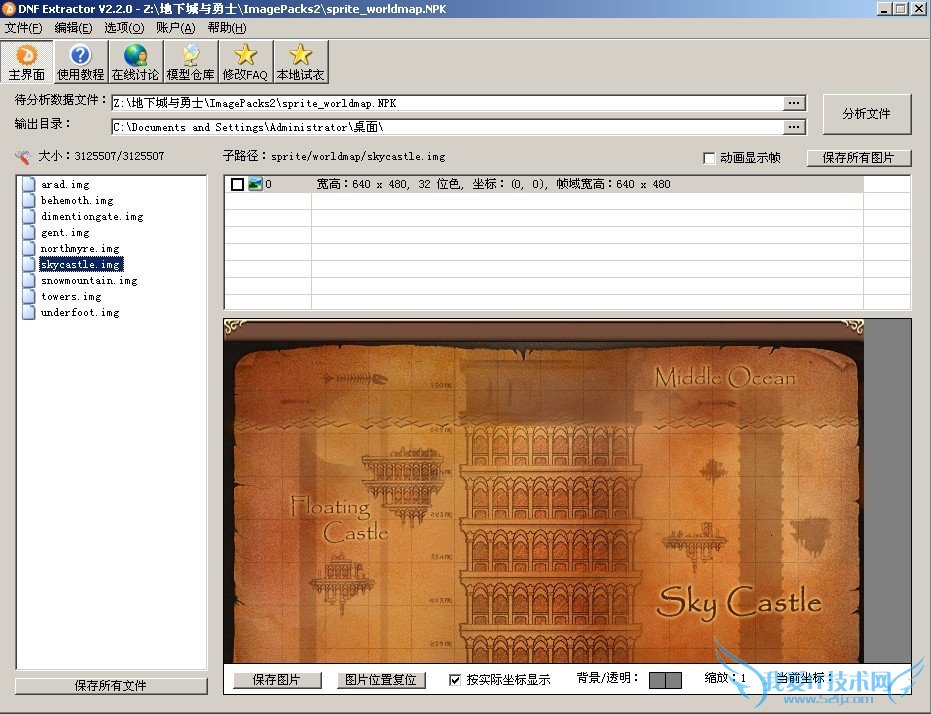Click the 分析文件 analyze button
931x714 pixels.
click(866, 114)
